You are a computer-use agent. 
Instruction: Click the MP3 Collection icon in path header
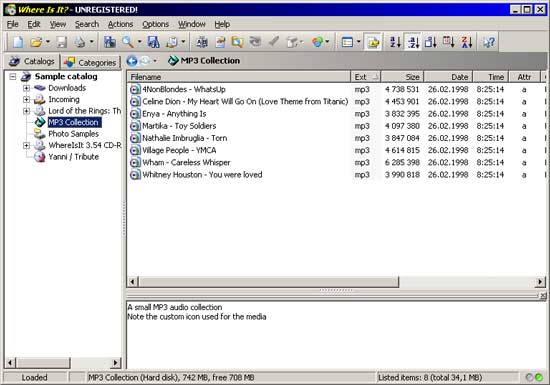click(173, 61)
